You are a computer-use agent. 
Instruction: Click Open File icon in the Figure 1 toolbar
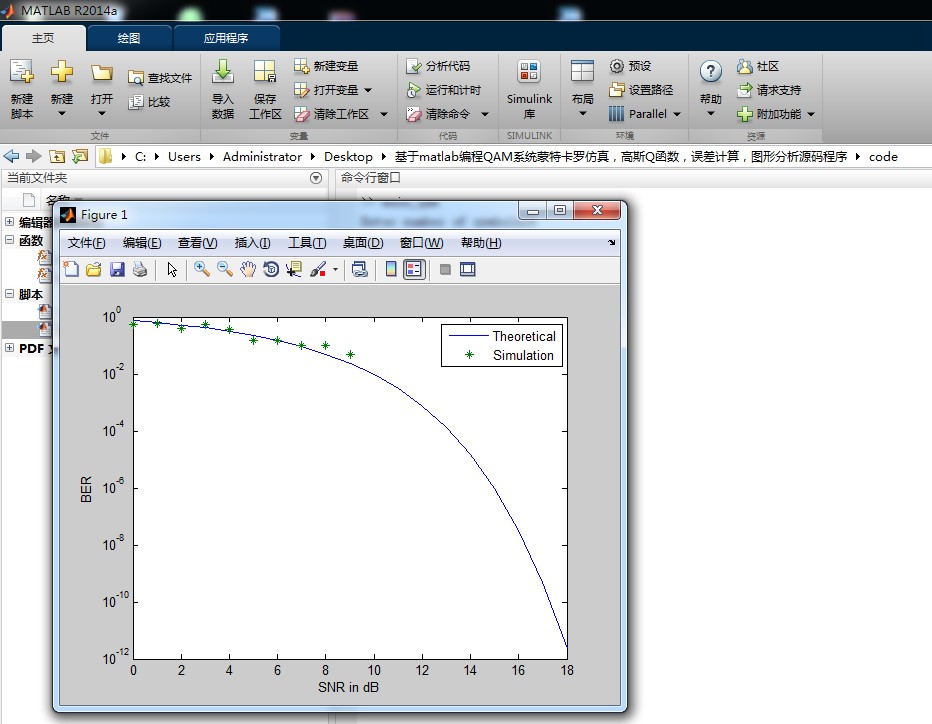pyautogui.click(x=94, y=269)
